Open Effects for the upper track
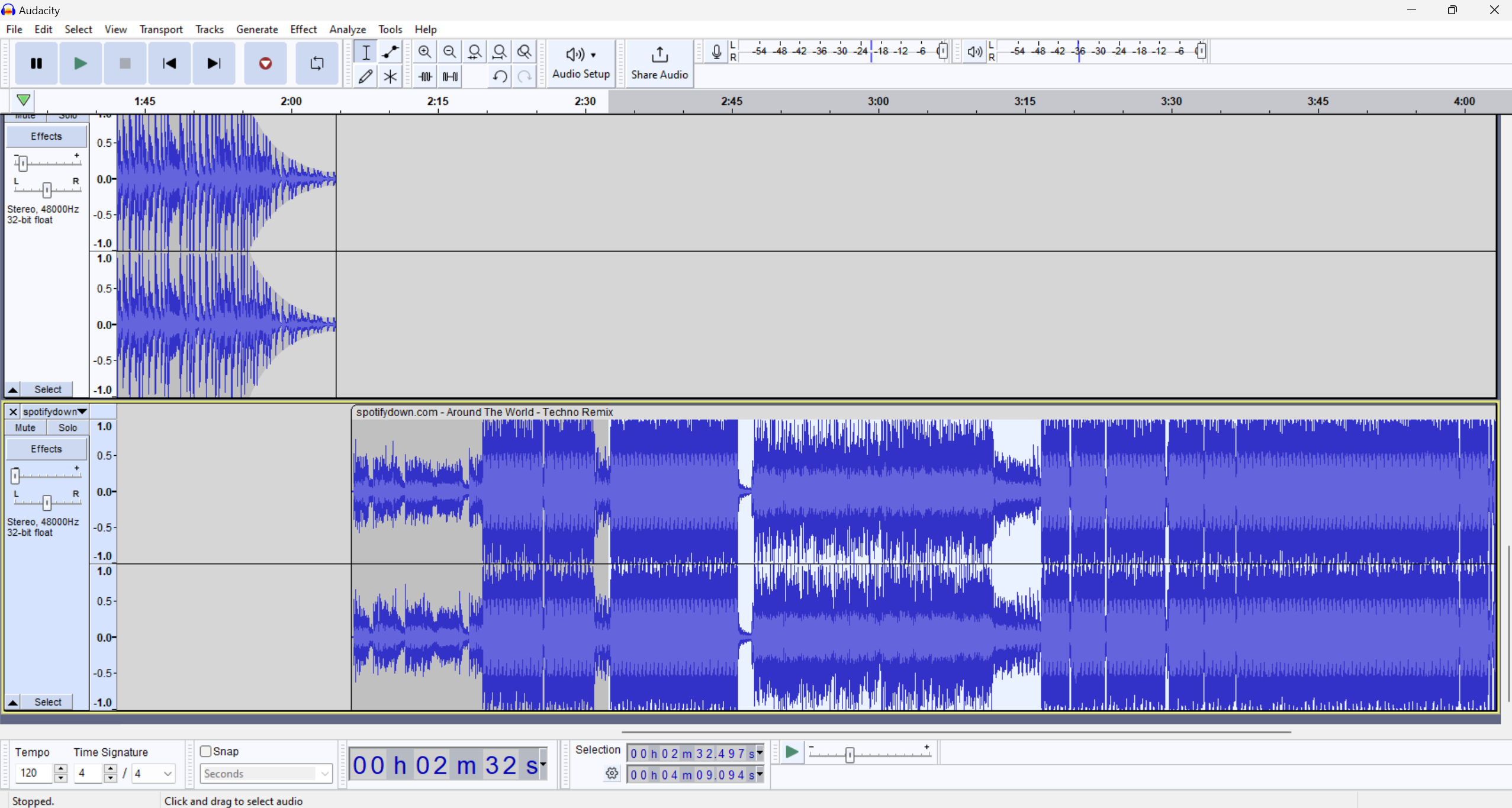Image resolution: width=1512 pixels, height=808 pixels. point(46,136)
